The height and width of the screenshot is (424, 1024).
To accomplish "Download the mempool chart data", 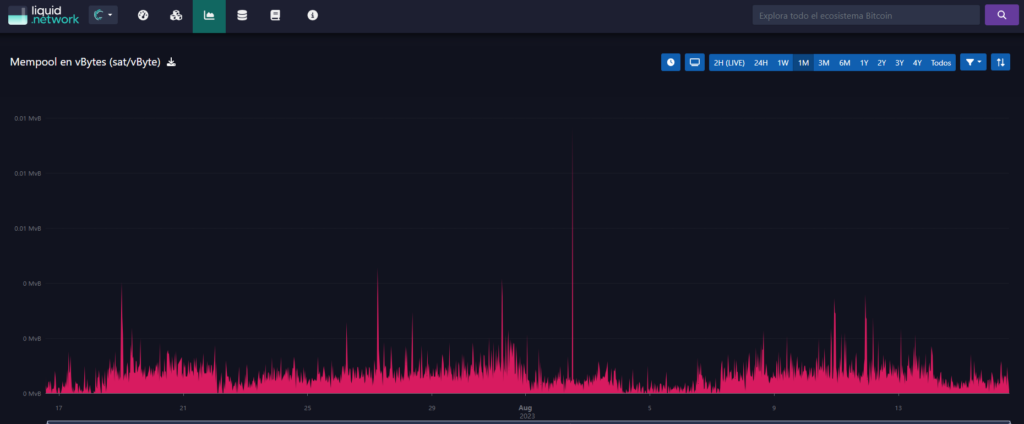I will click(x=171, y=62).
